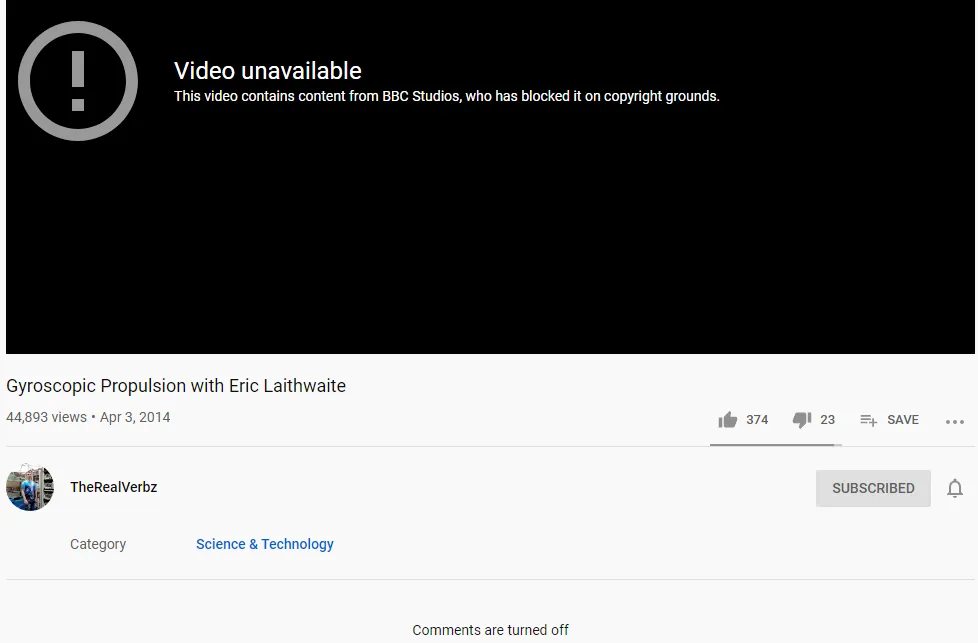This screenshot has height=643, width=978.
Task: Click the SUBSCRIBED button
Action: (873, 488)
